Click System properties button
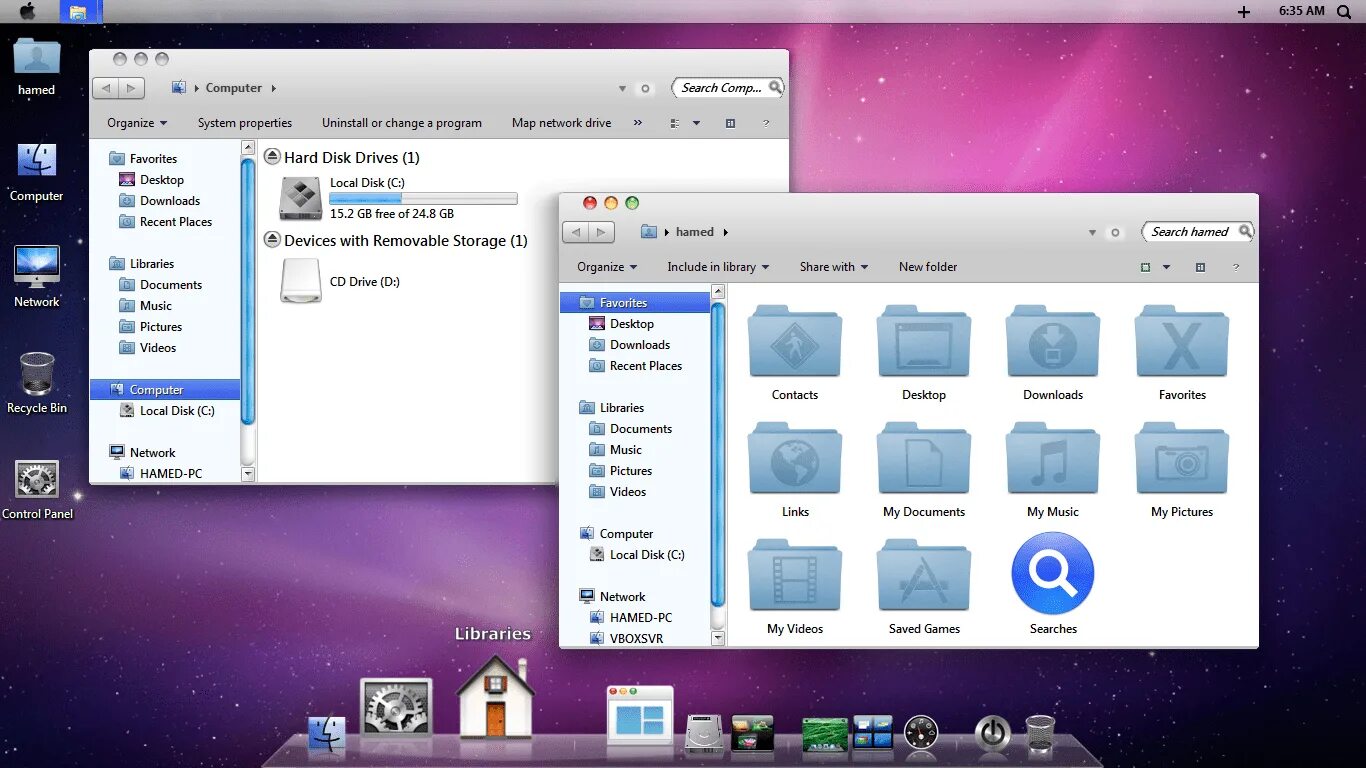The width and height of the screenshot is (1366, 768). [245, 123]
